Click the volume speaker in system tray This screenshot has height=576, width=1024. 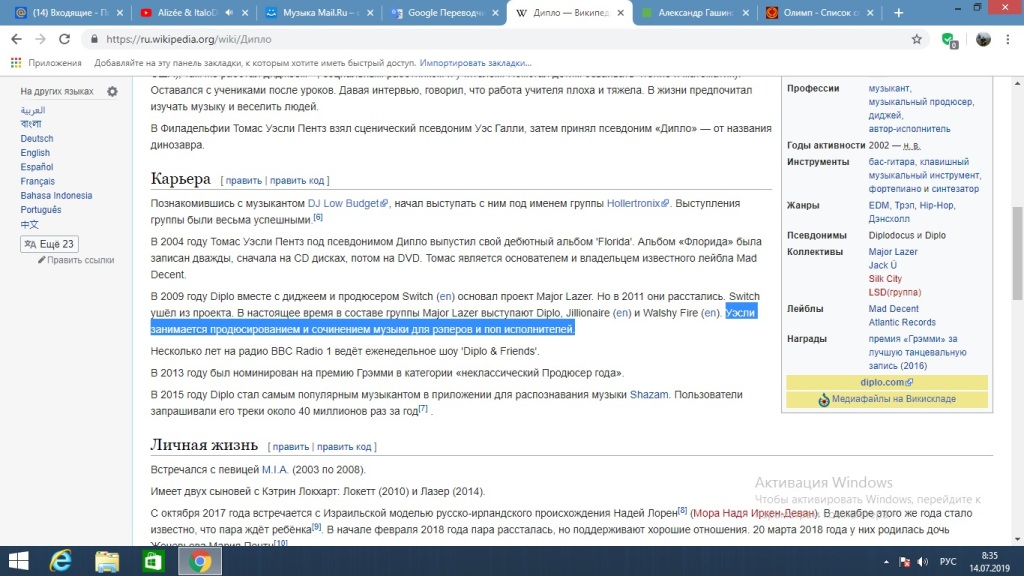922,562
